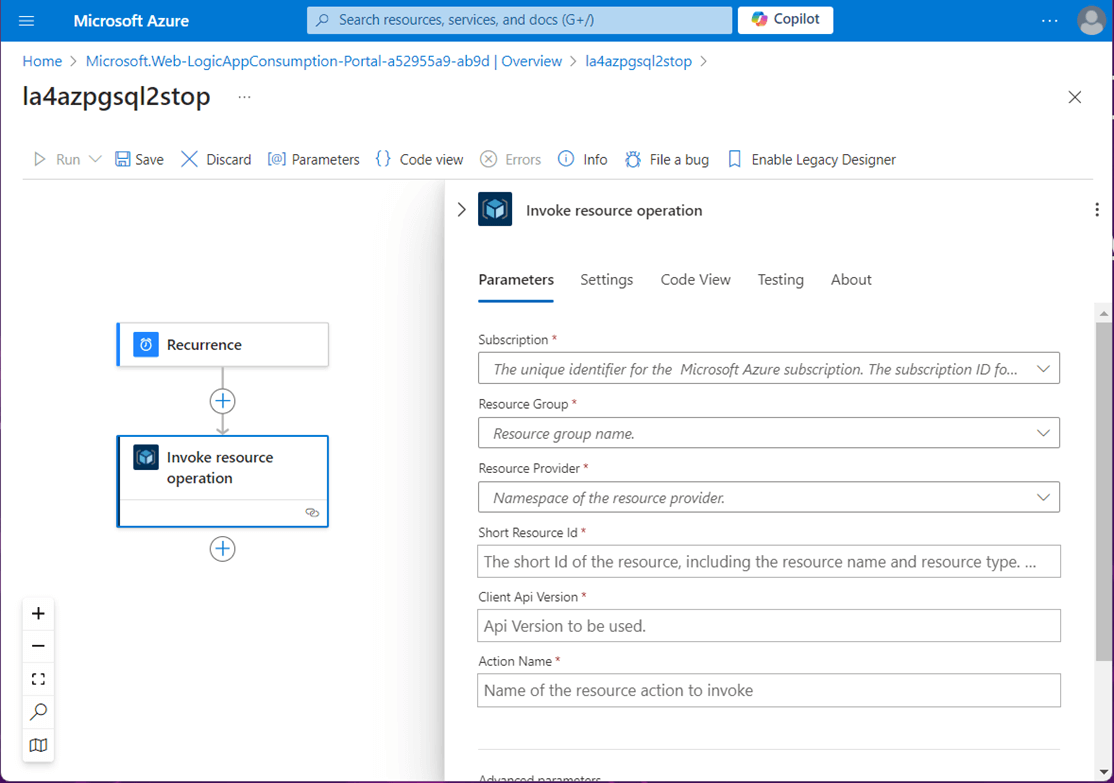
Task: Click the Save toolbar icon
Action: tap(123, 159)
